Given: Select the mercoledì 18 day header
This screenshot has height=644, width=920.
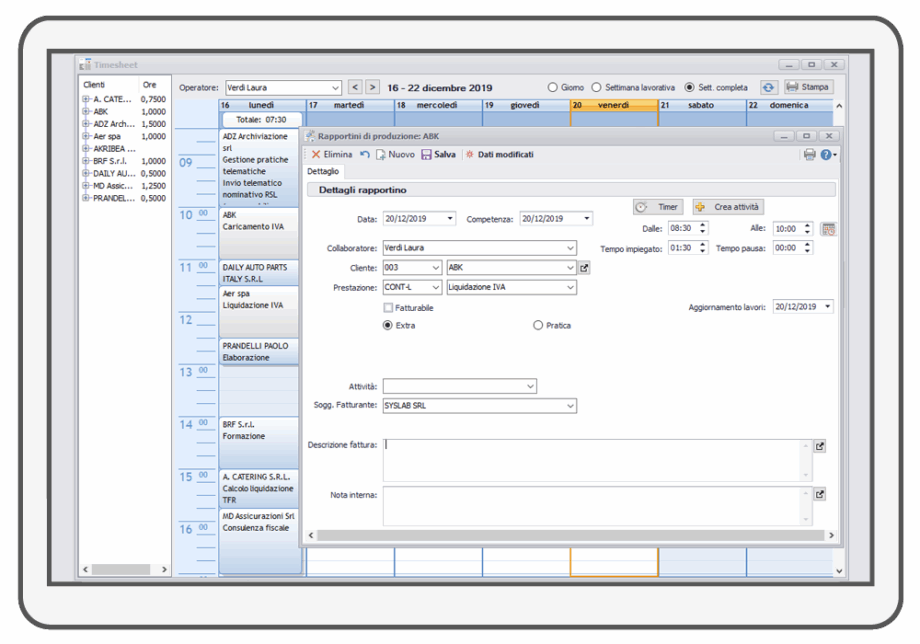Looking at the screenshot, I should [x=438, y=105].
